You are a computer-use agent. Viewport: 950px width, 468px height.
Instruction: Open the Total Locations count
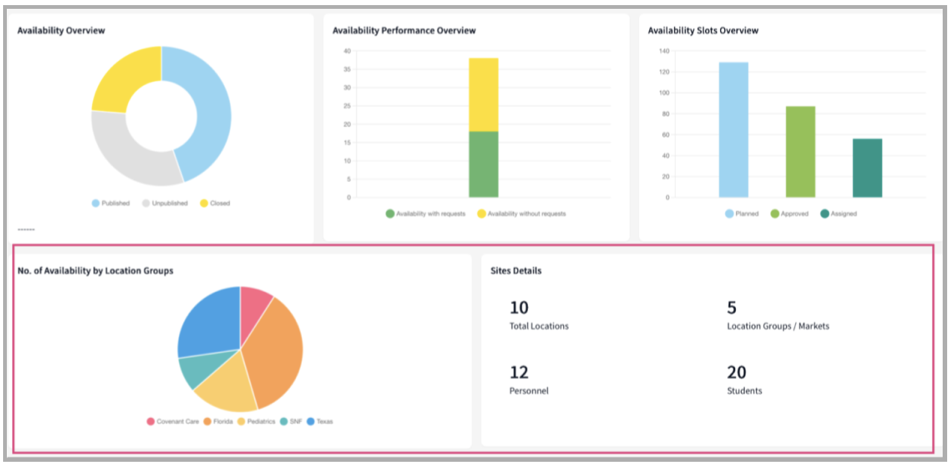519,308
